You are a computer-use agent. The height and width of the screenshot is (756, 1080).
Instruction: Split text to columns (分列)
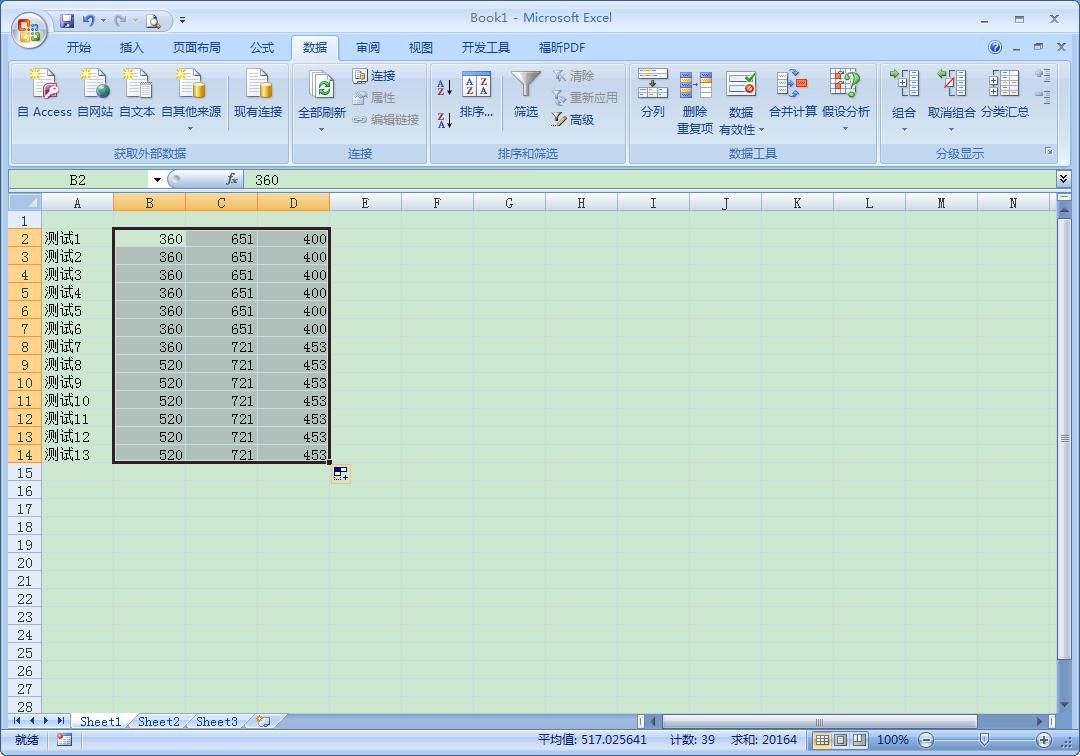(x=652, y=94)
